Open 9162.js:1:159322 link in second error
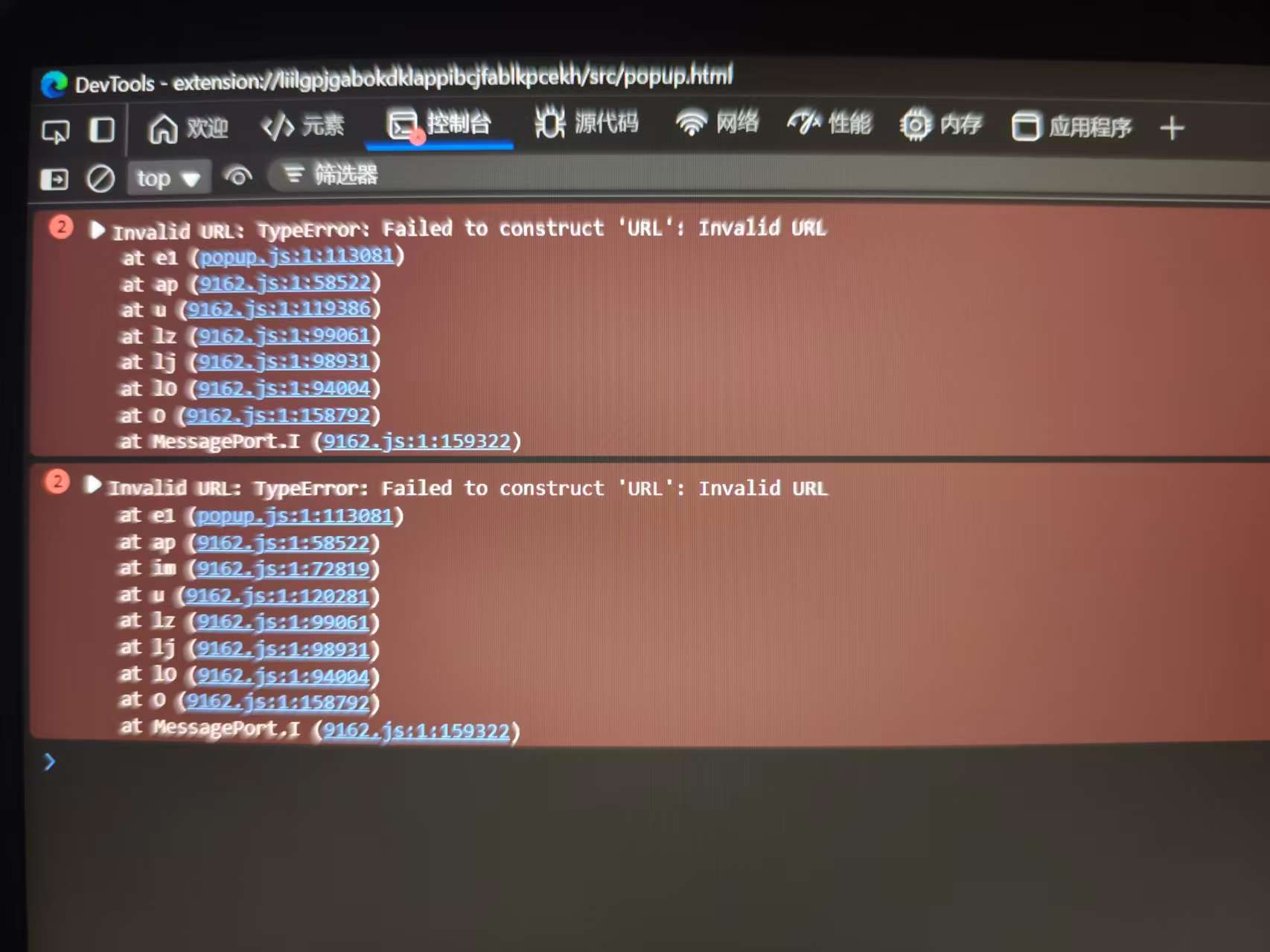 [x=416, y=731]
